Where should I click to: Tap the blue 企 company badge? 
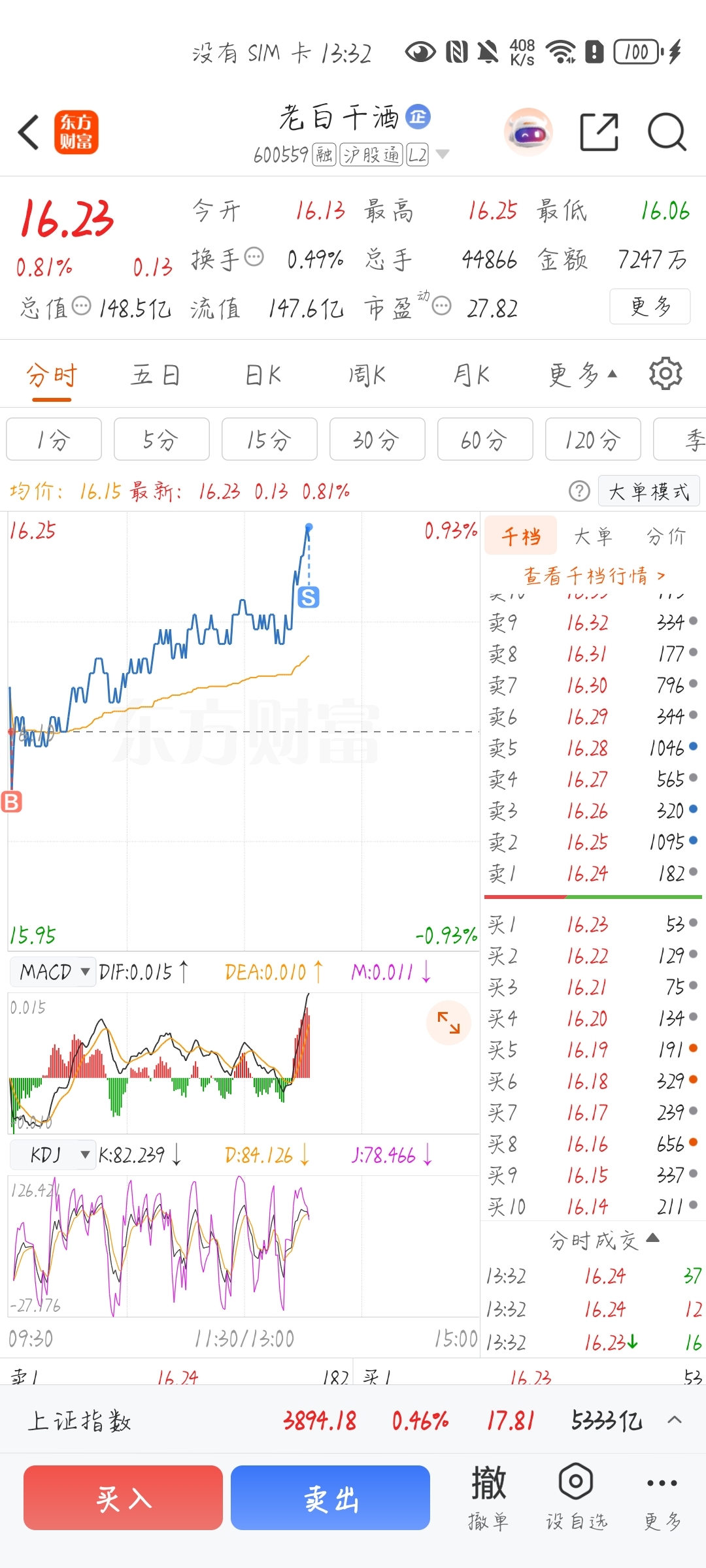click(418, 117)
